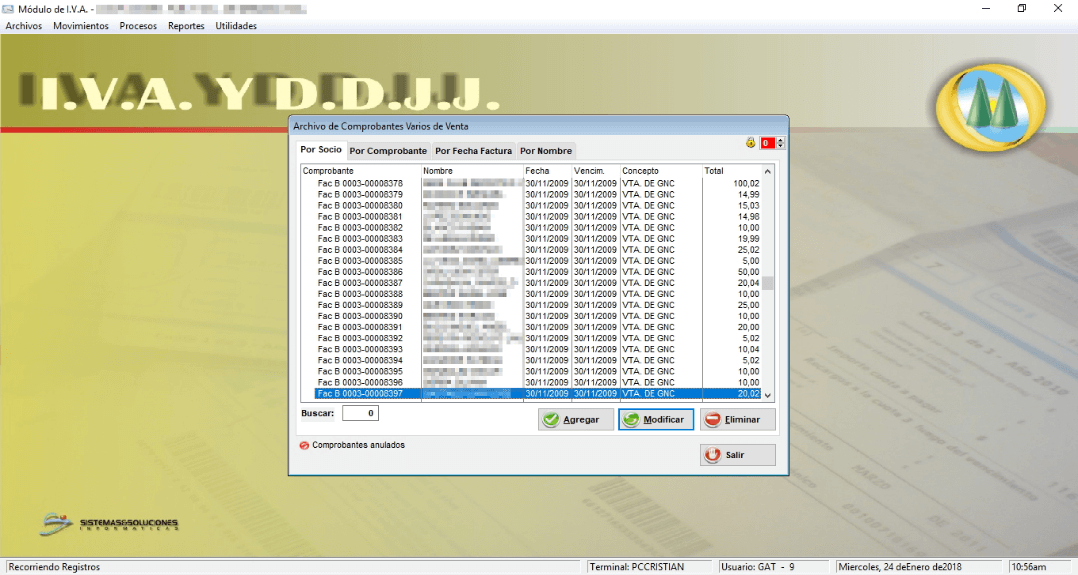The width and height of the screenshot is (1078, 575).
Task: Switch to the Por Socio tab
Action: coord(320,149)
